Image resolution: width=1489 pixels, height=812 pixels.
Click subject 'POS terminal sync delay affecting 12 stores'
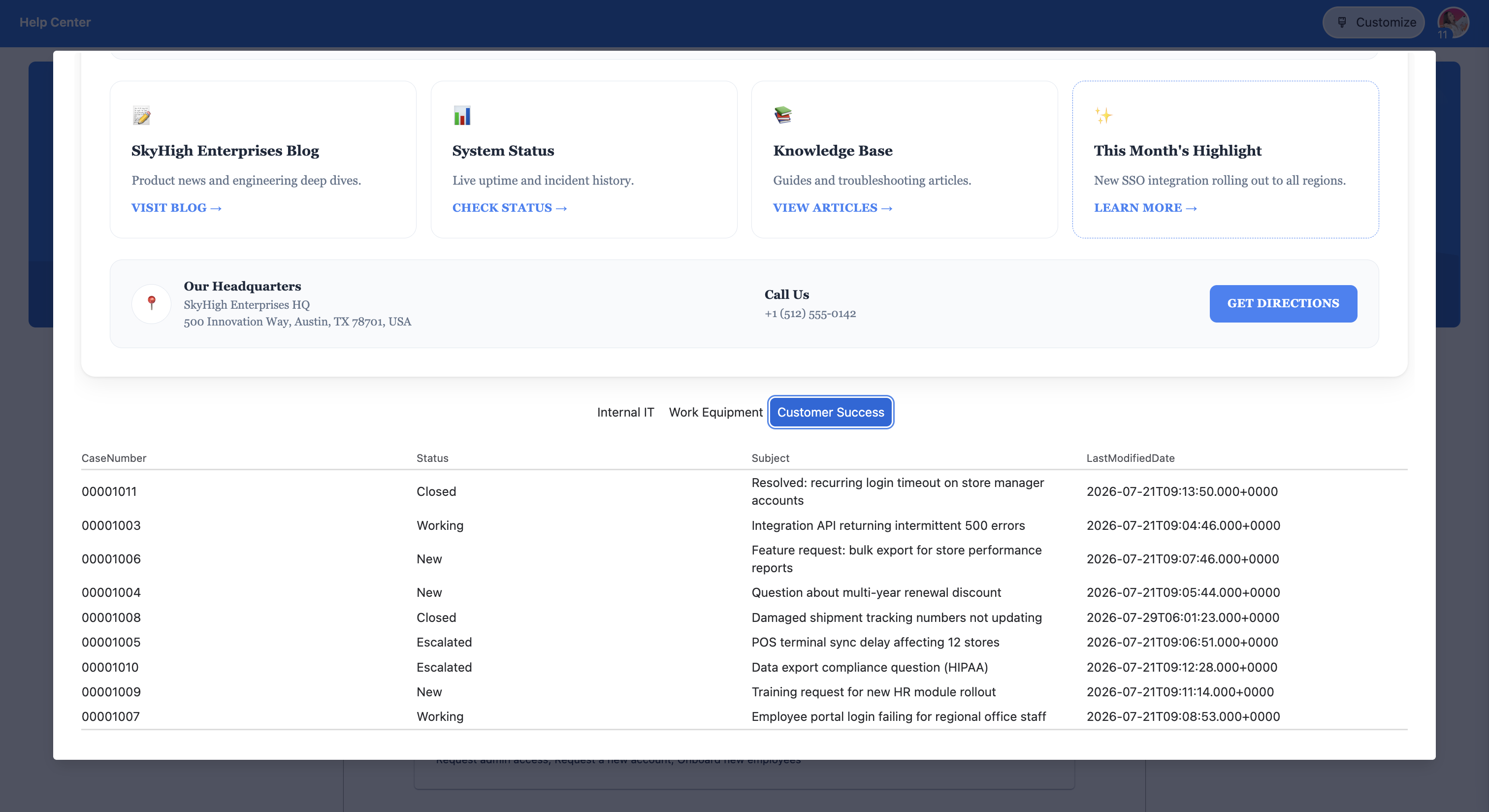(x=875, y=642)
